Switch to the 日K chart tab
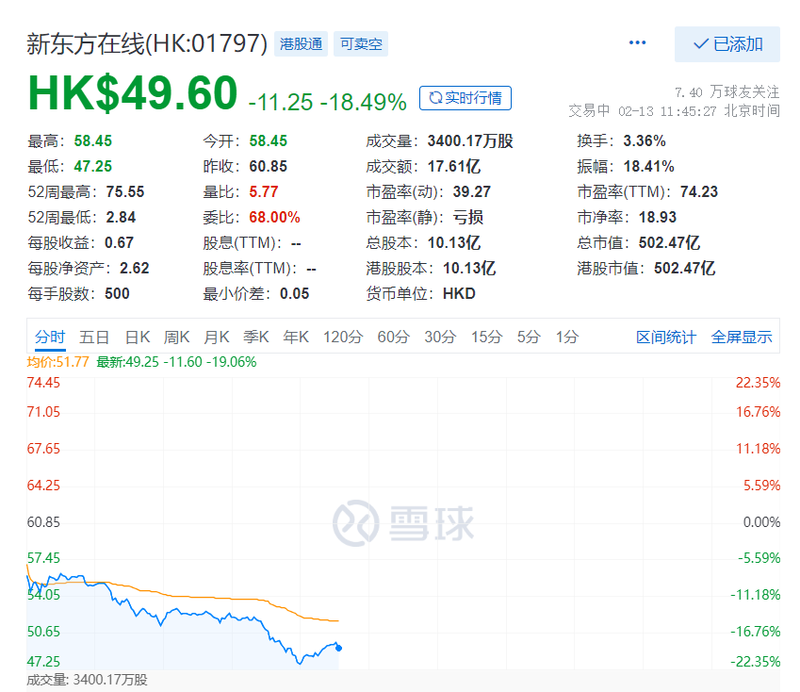800x692 pixels. click(x=138, y=337)
